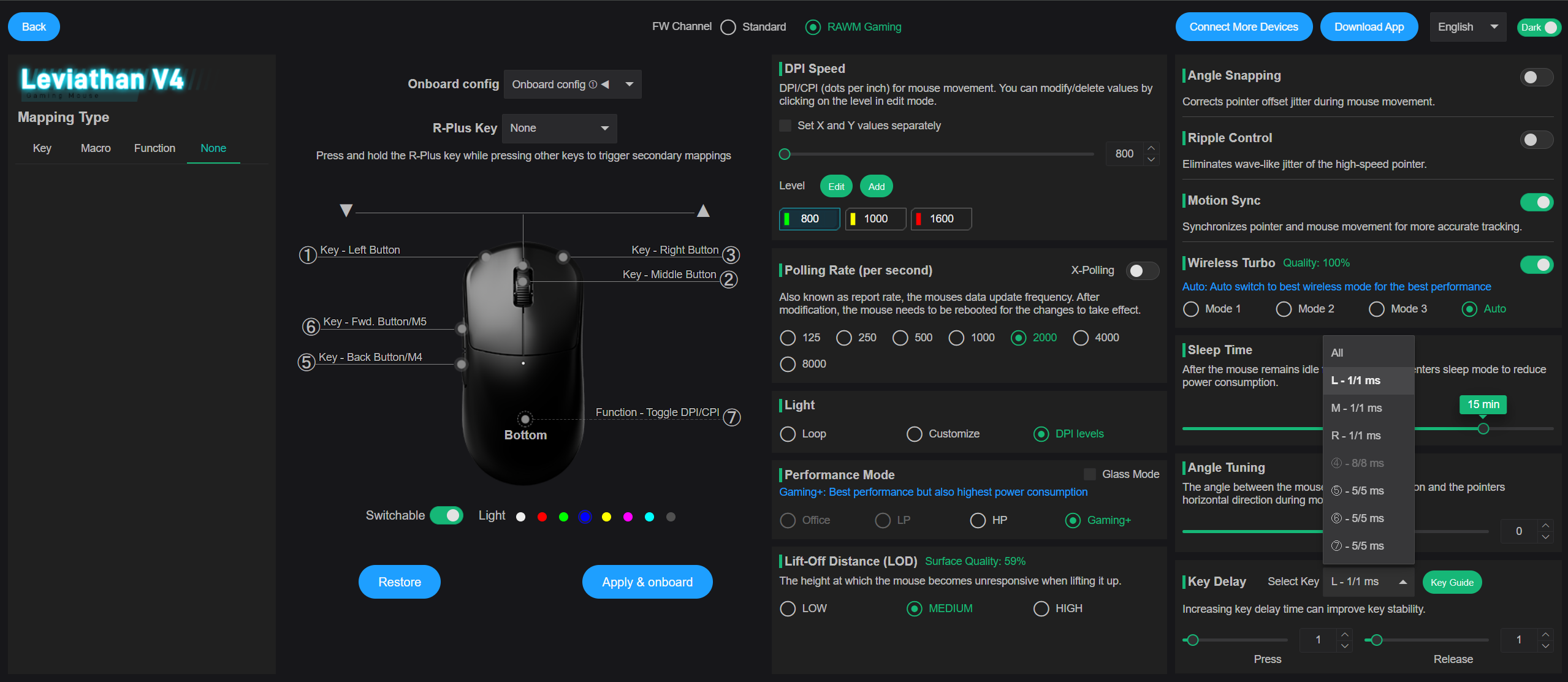Click the left button marker number 1
This screenshot has height=682, width=1568.
[308, 254]
